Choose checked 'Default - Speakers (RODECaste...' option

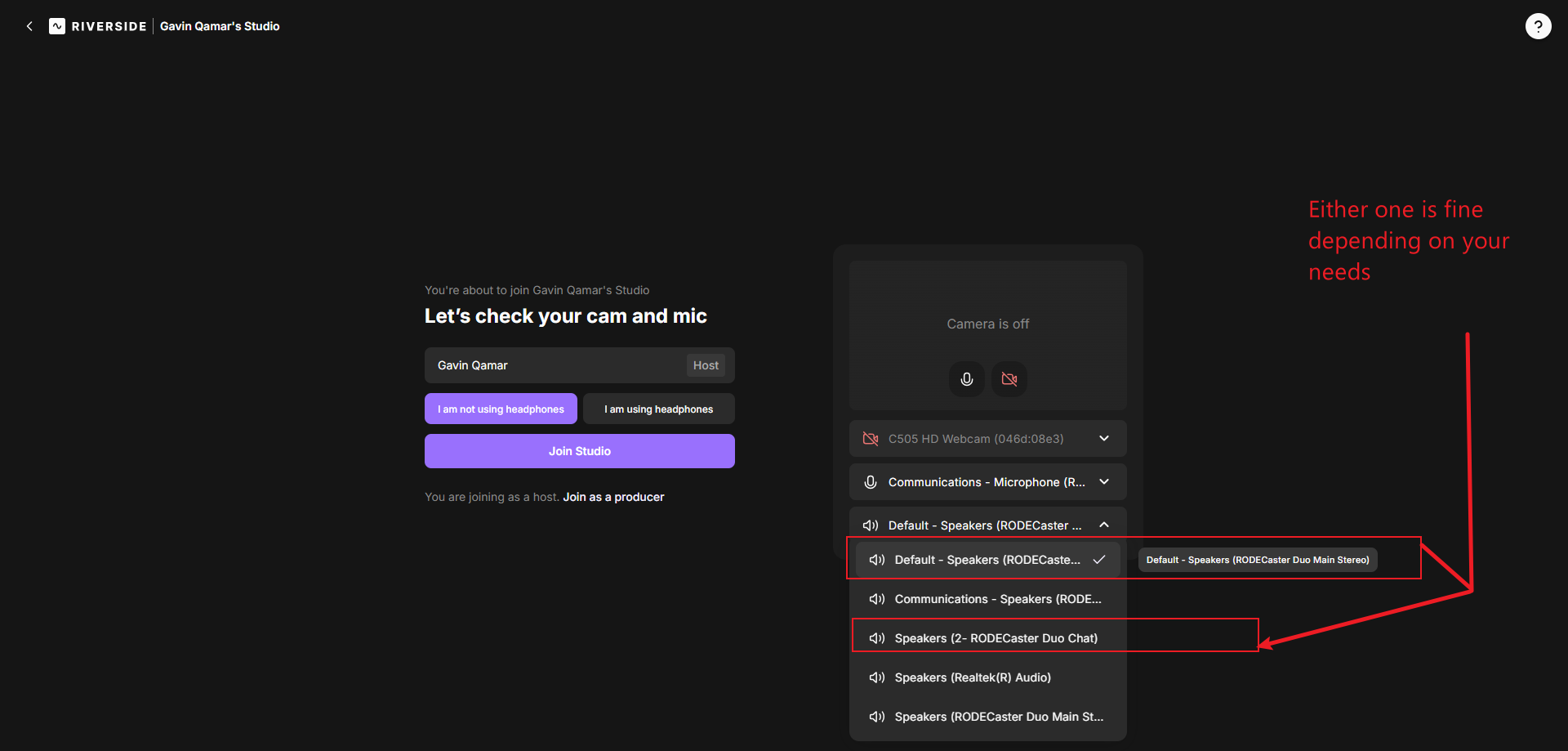[x=988, y=560]
